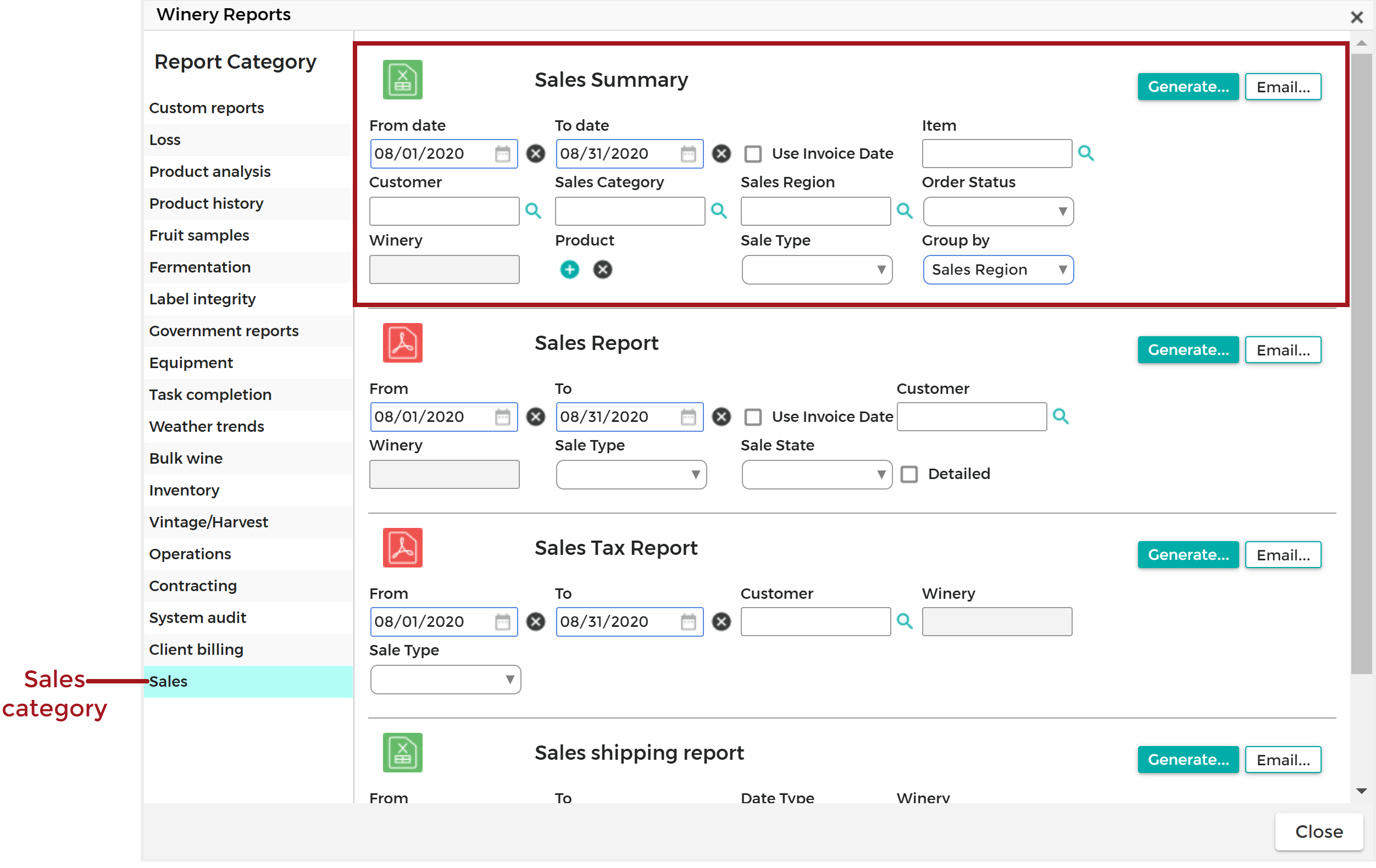
Task: Click the Sales Report PDF icon
Action: [x=402, y=343]
